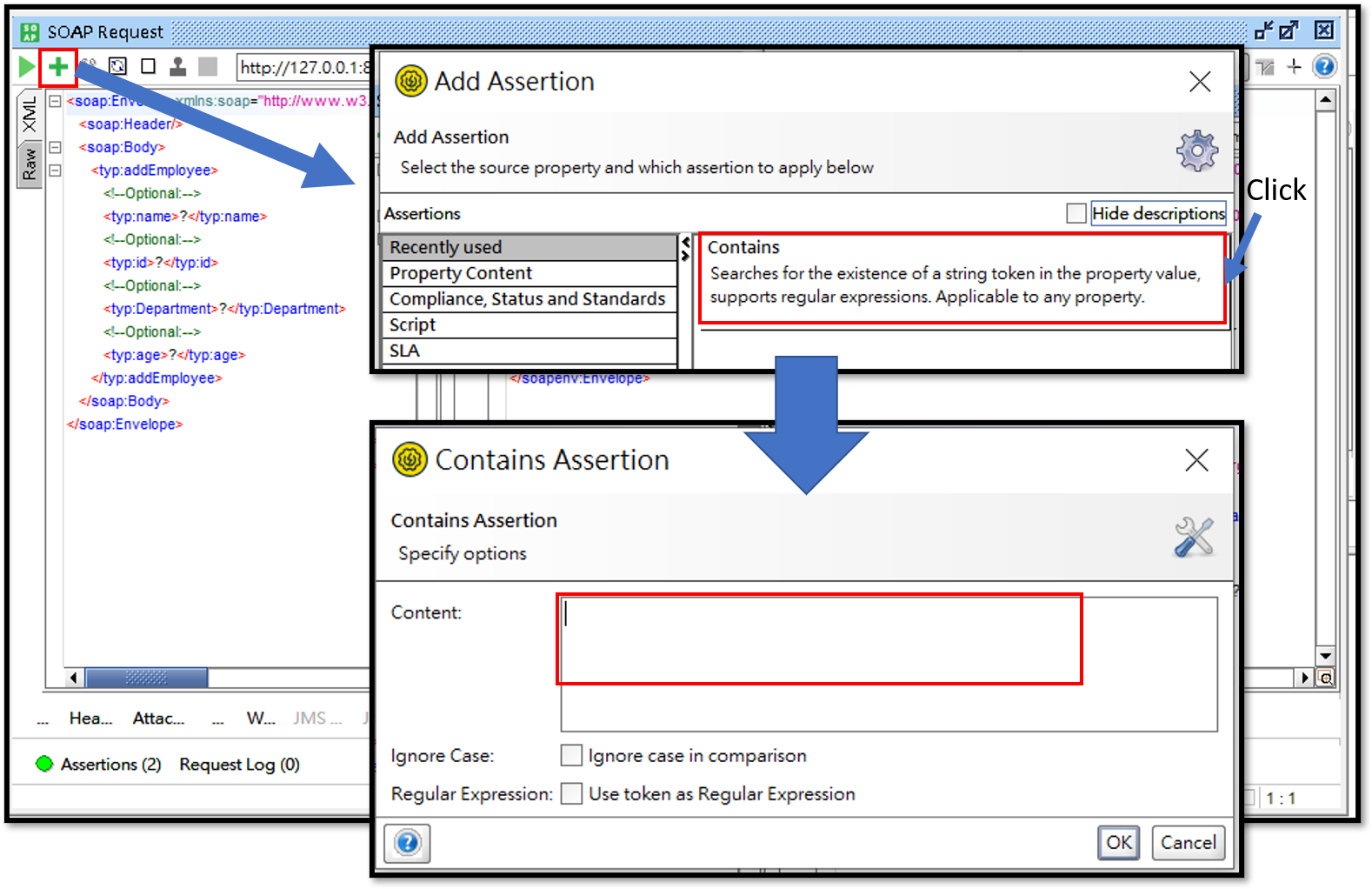Viewport: 1372px width, 889px height.
Task: Check Ignore case in comparison
Action: click(x=571, y=755)
